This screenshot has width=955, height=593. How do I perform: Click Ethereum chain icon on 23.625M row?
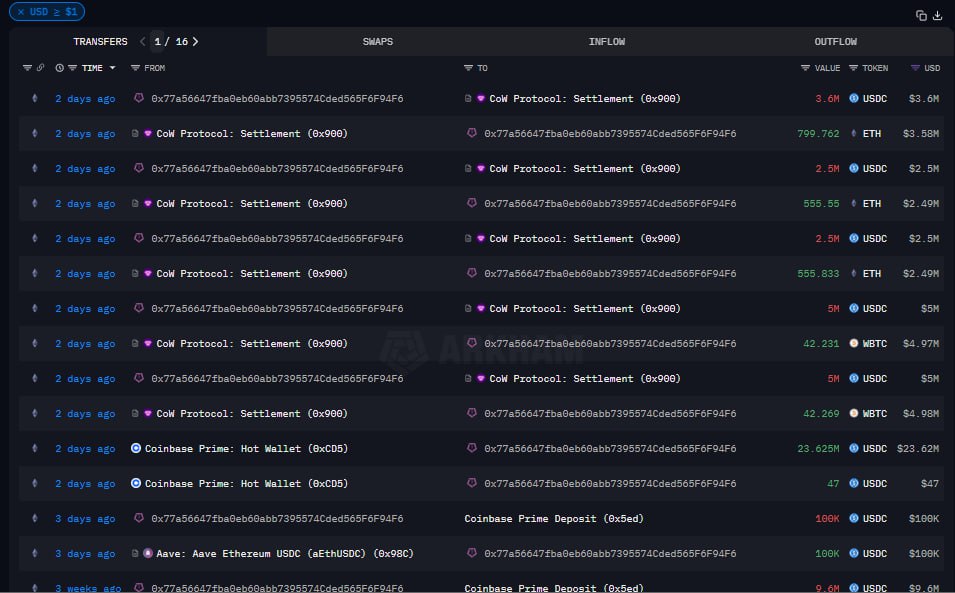[35, 448]
